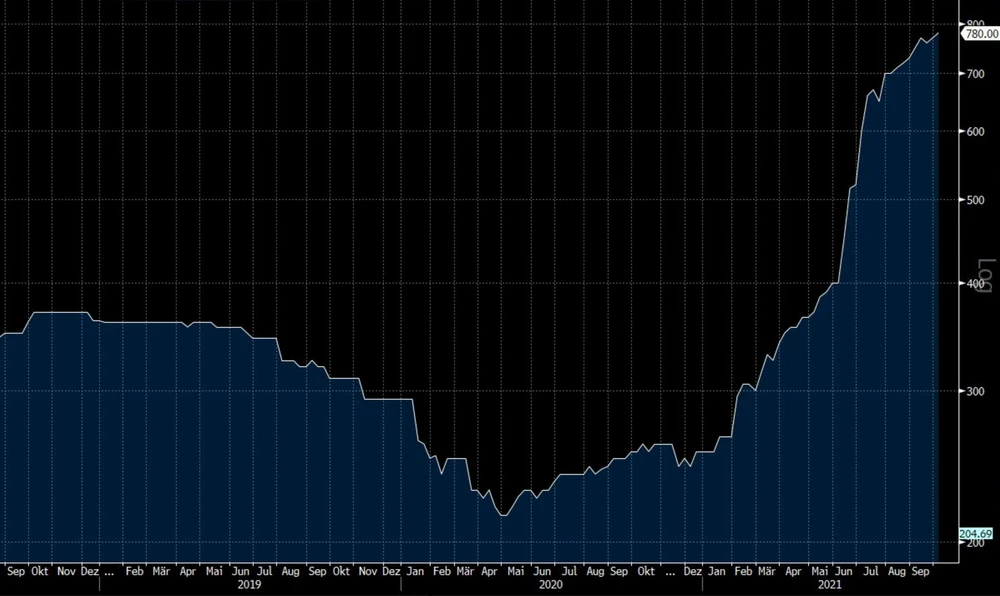The height and width of the screenshot is (596, 1000).
Task: Click the 600 tick on price axis
Action: (x=971, y=131)
